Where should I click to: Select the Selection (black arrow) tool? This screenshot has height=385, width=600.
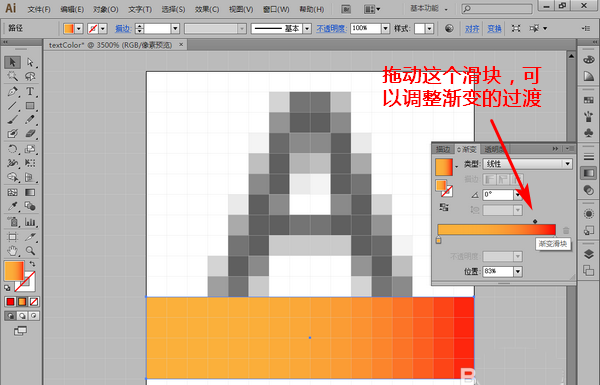(12, 62)
